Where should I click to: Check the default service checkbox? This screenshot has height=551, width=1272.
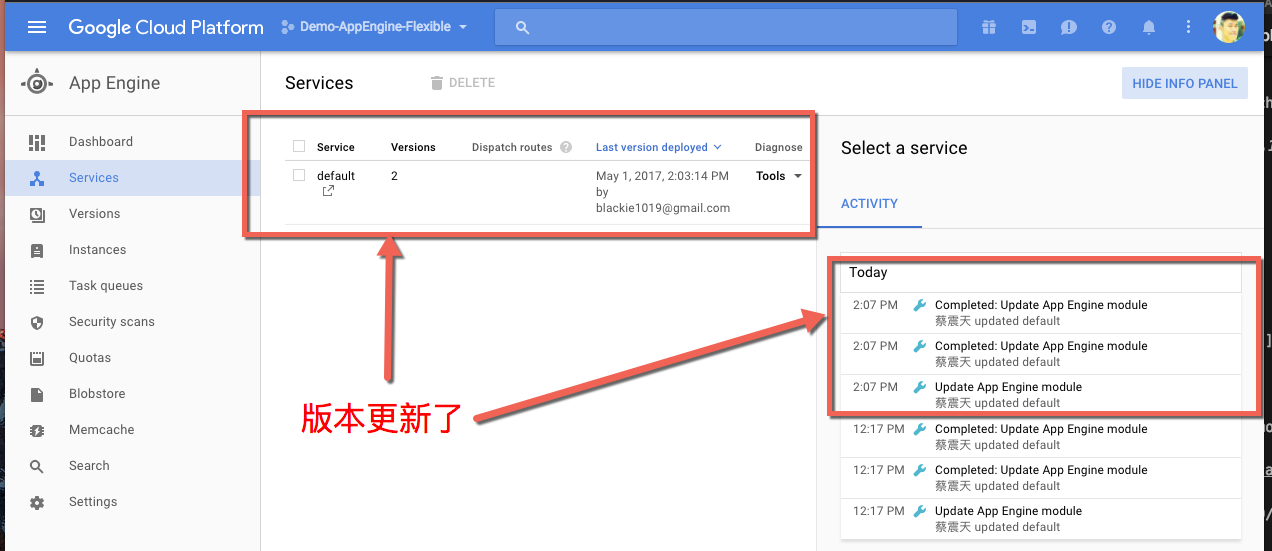[x=299, y=175]
